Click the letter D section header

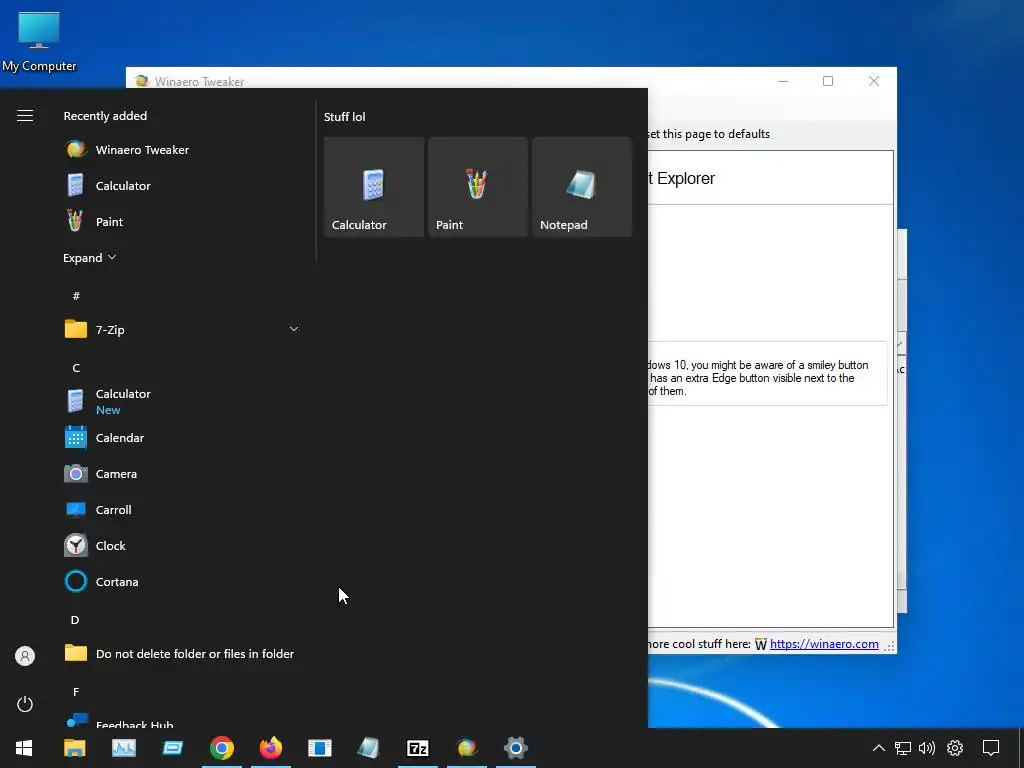tap(75, 620)
